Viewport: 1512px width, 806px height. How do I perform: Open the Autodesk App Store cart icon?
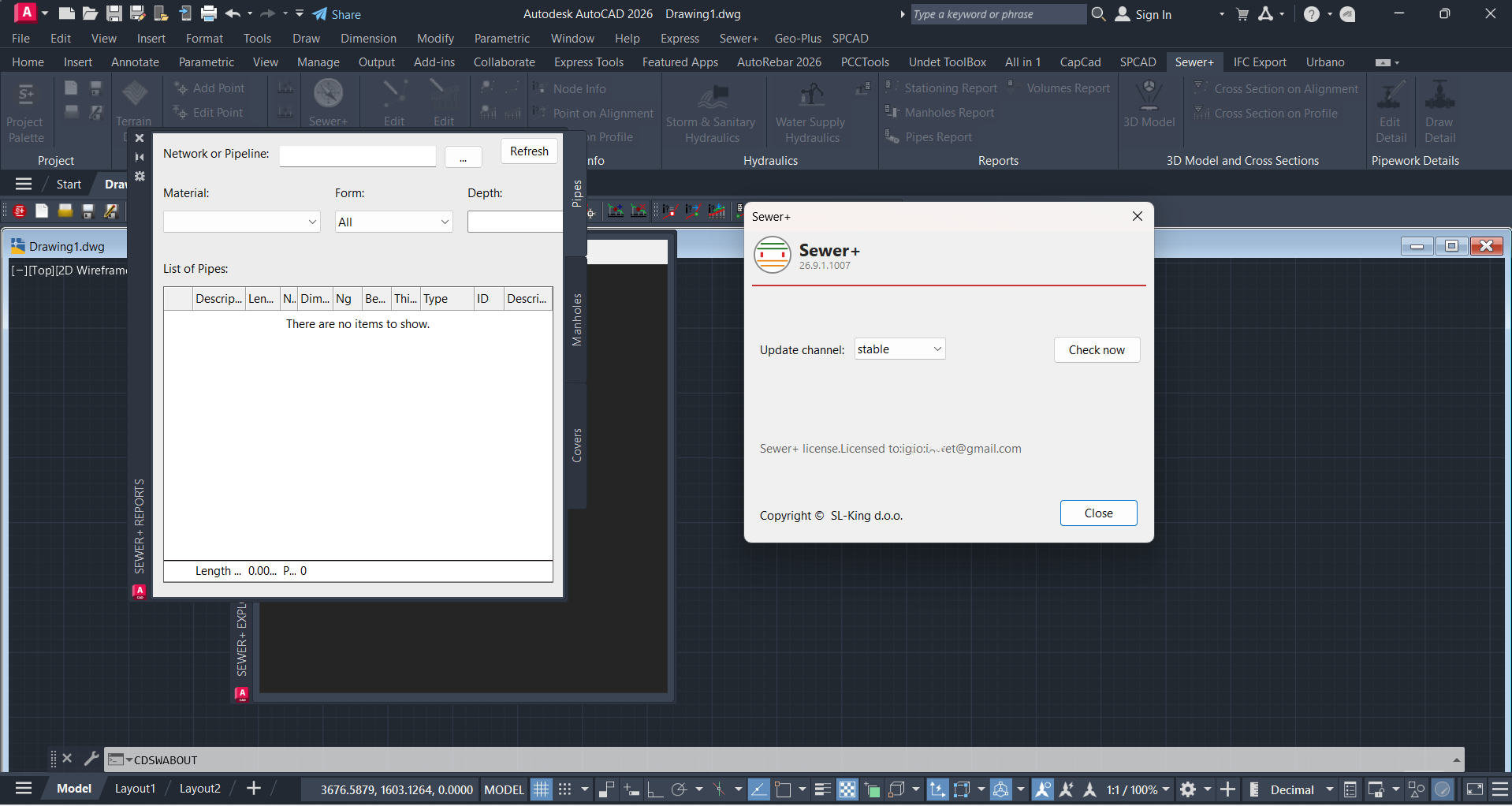click(1242, 14)
